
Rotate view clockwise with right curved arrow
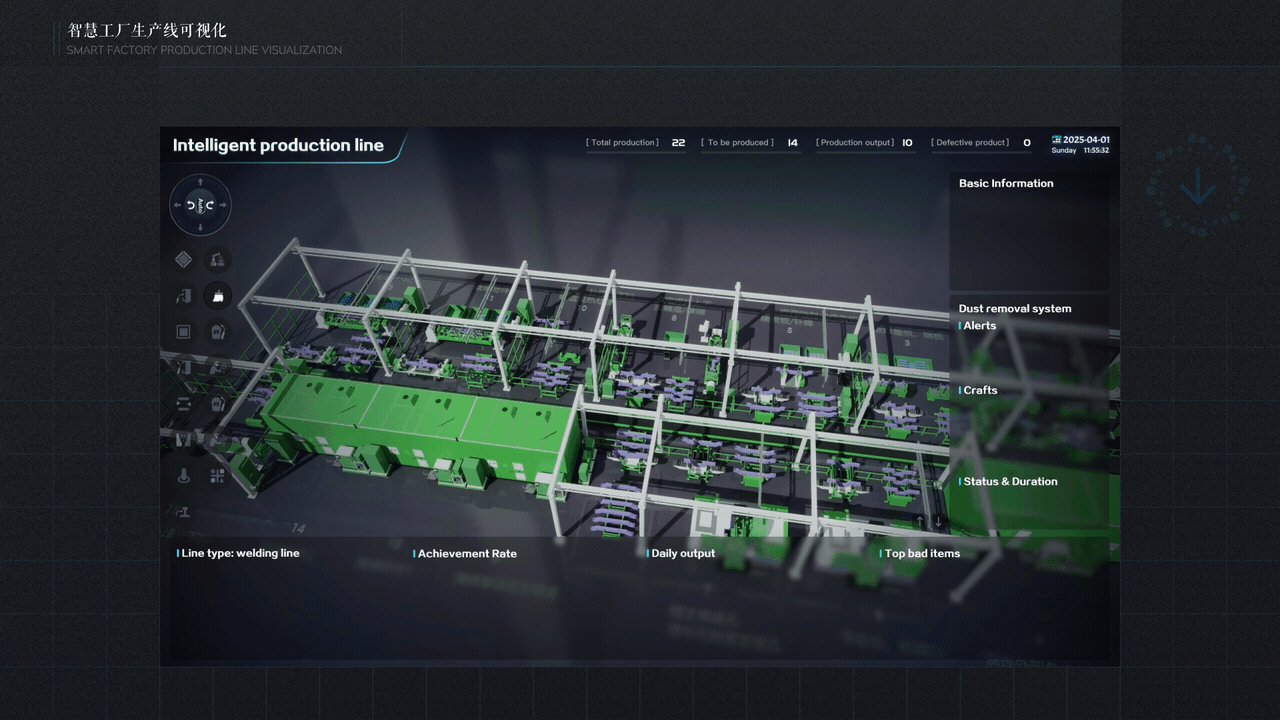tap(210, 205)
